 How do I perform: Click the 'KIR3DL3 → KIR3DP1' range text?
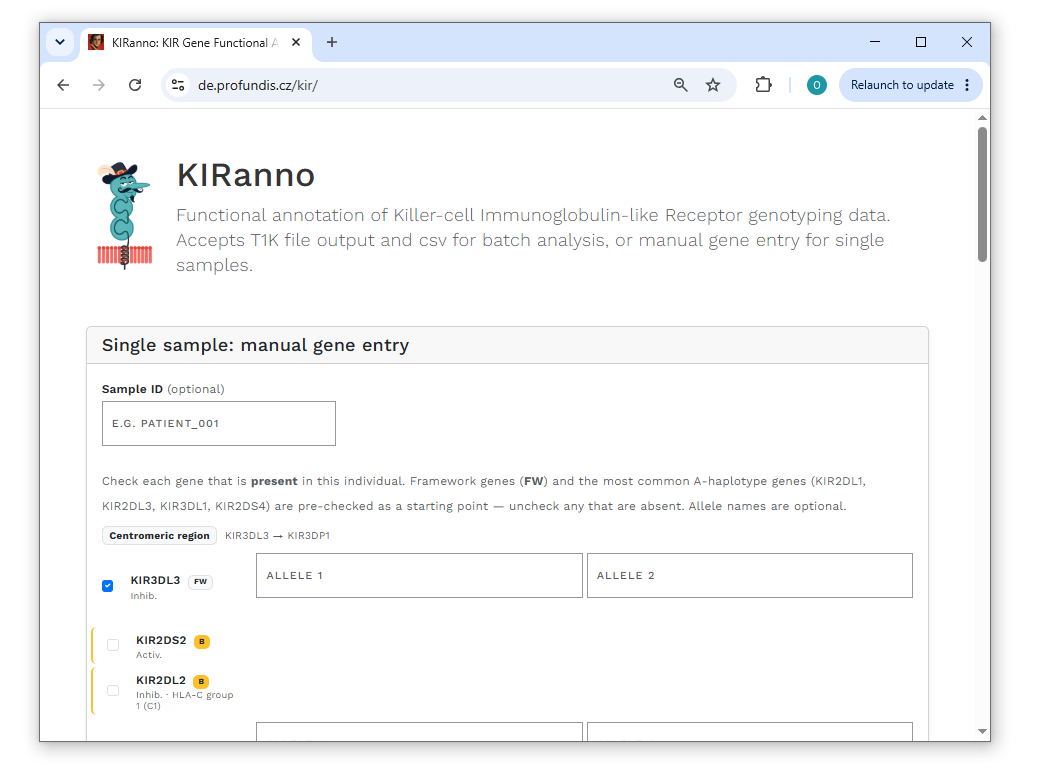tap(277, 535)
